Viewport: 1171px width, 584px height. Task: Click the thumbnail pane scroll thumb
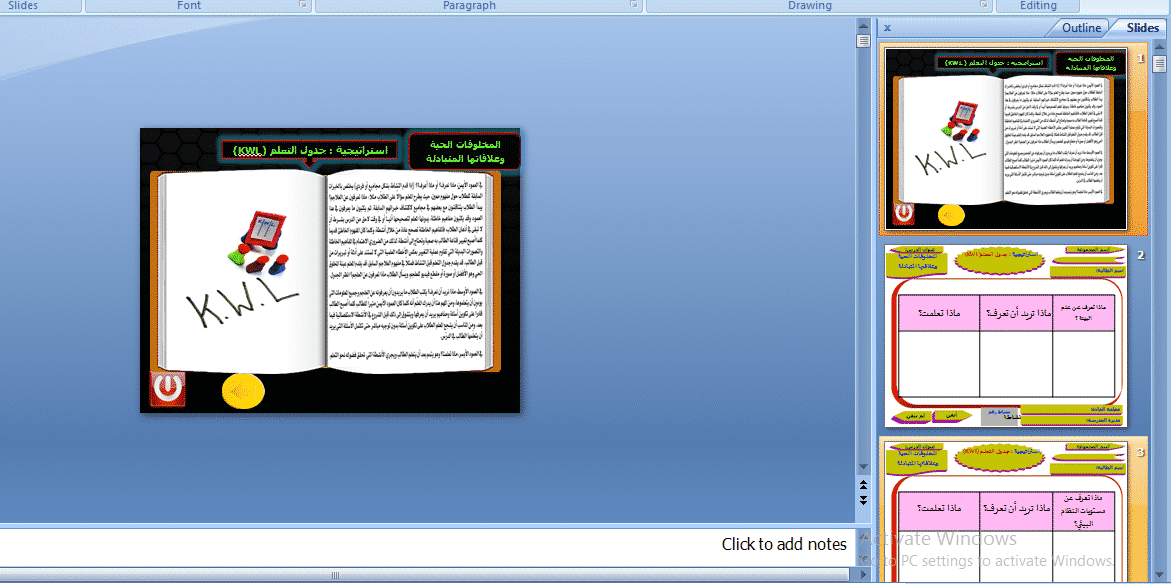[1159, 63]
